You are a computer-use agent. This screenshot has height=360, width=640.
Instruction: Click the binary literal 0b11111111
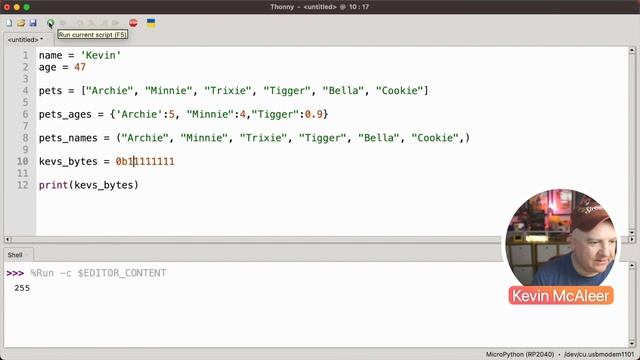[145, 162]
